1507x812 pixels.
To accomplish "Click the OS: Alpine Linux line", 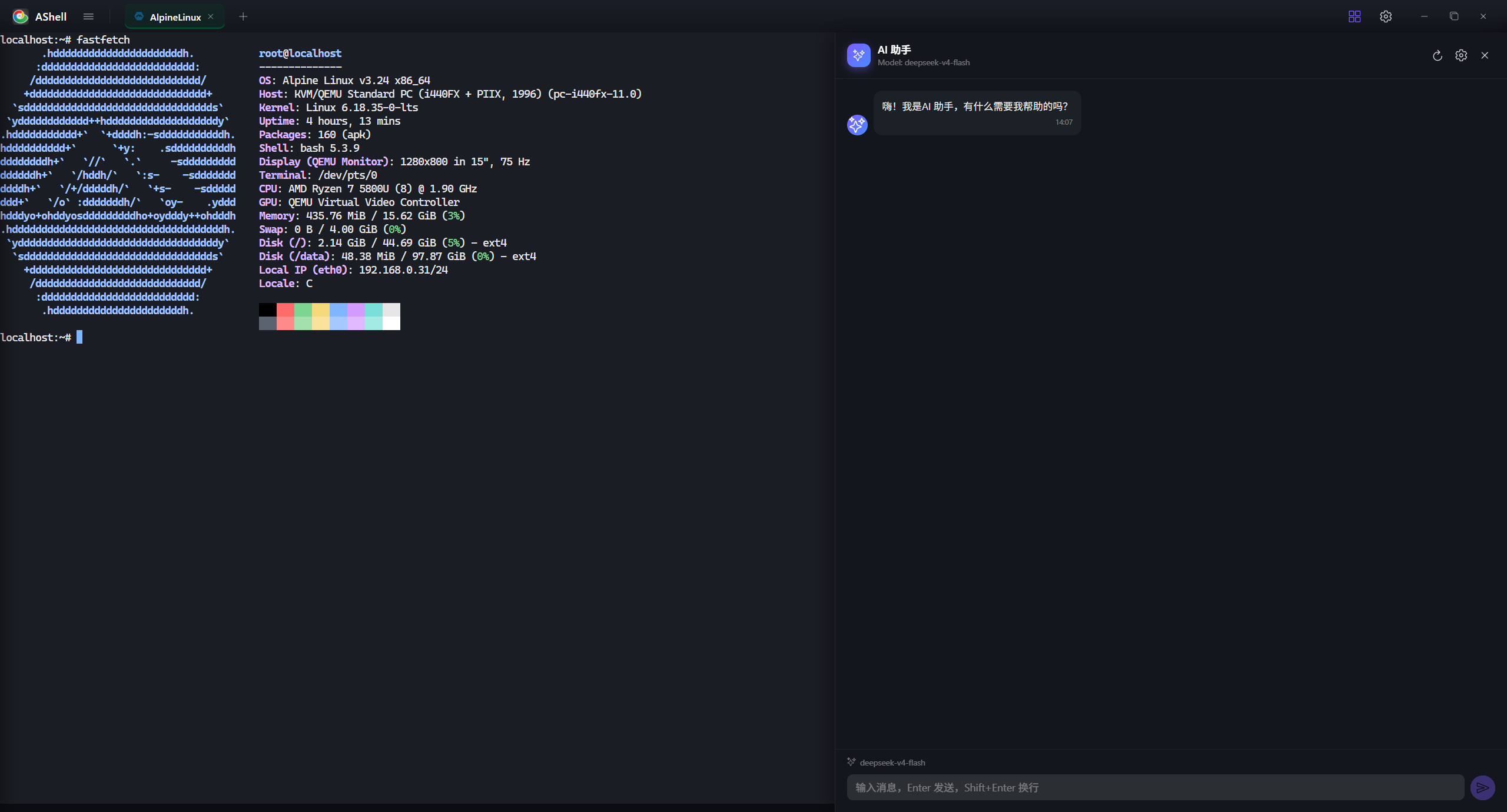I will pyautogui.click(x=344, y=81).
